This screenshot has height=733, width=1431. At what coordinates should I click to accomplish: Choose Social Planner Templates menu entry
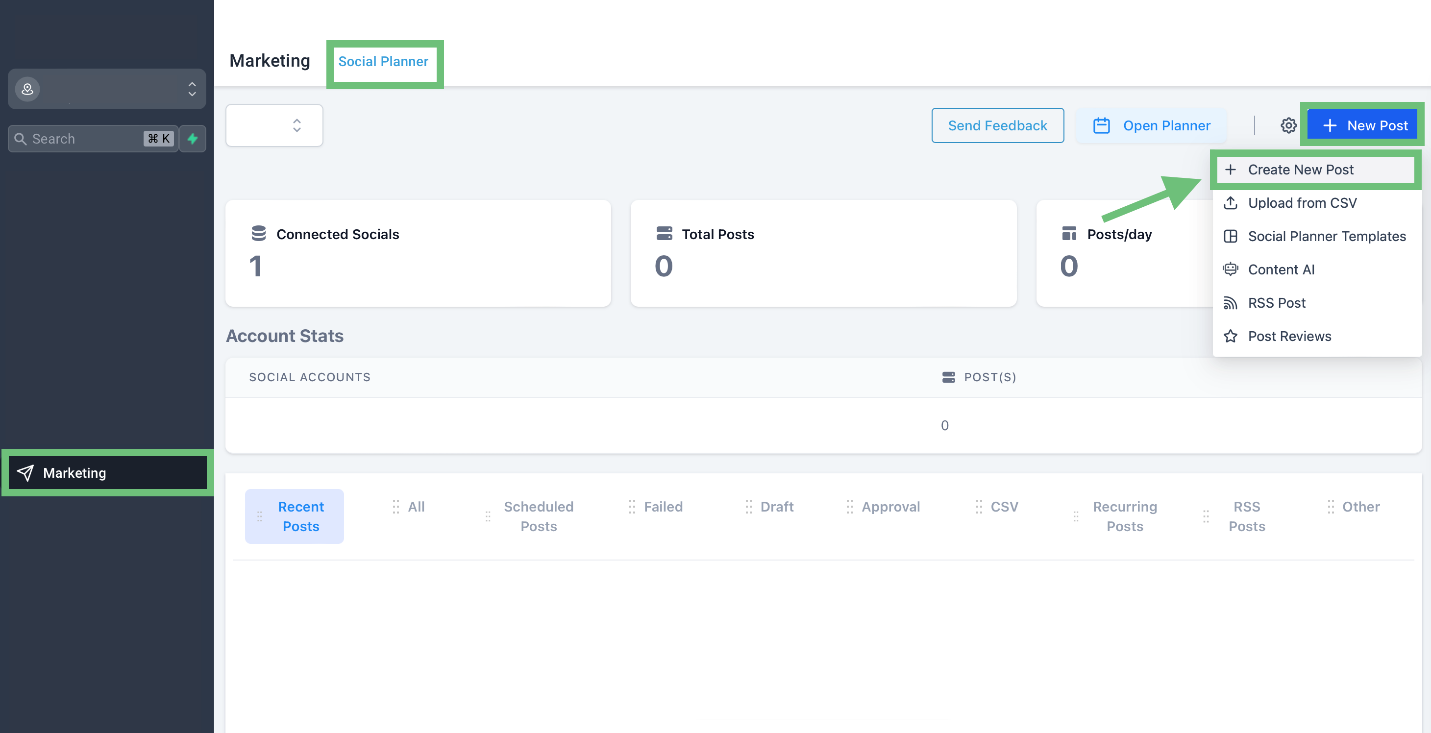[1316, 237]
